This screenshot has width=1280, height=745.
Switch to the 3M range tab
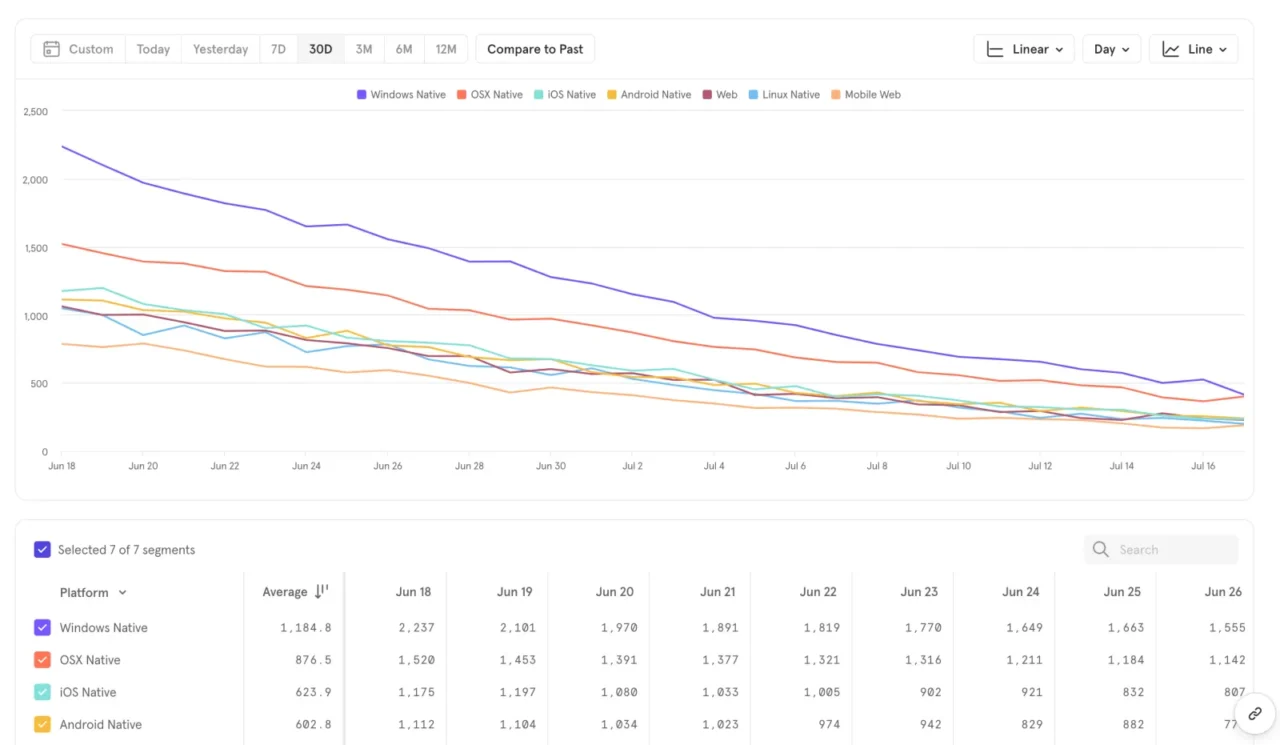[364, 49]
